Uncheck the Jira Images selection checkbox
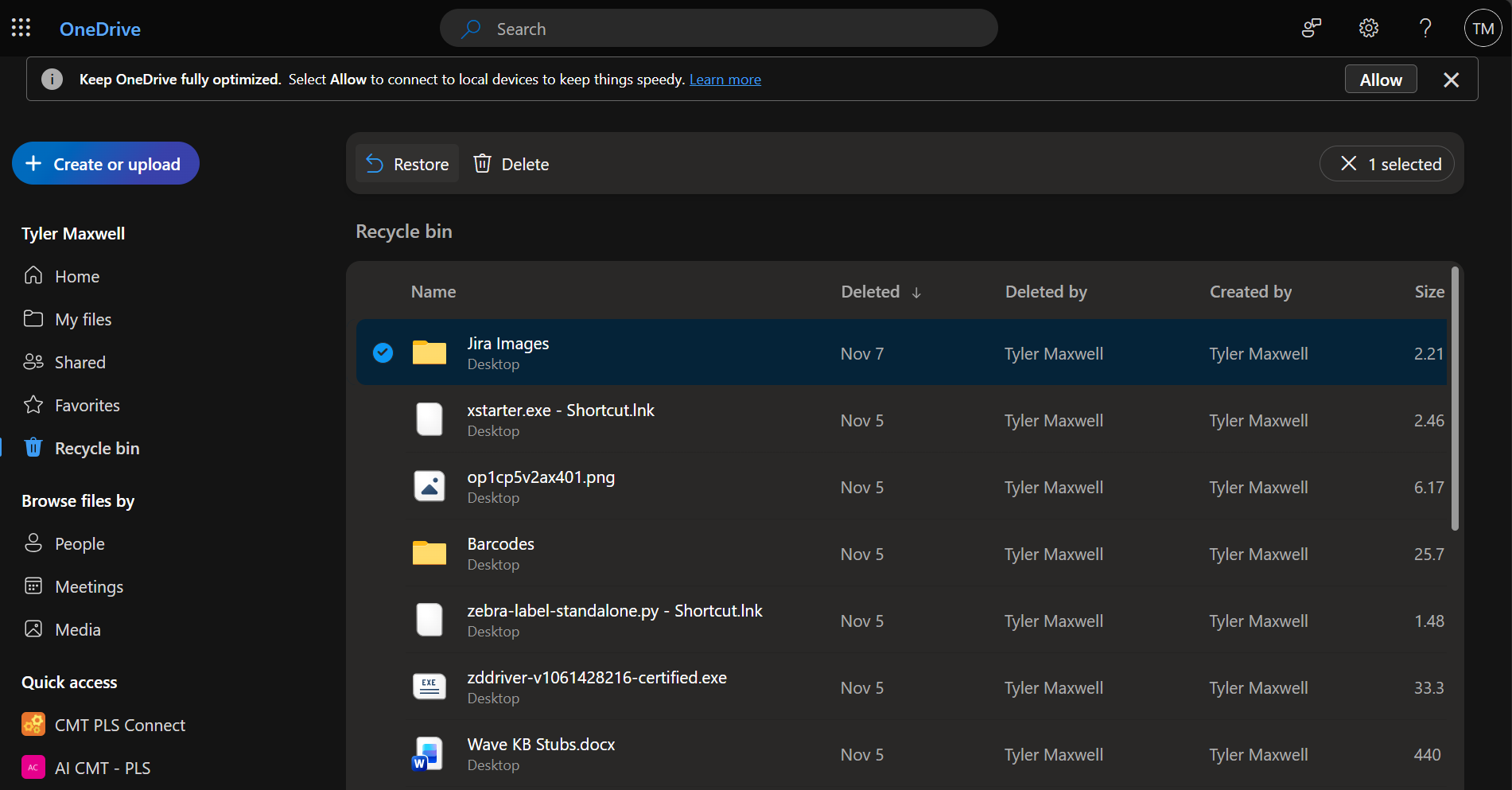The image size is (1512, 790). click(383, 352)
